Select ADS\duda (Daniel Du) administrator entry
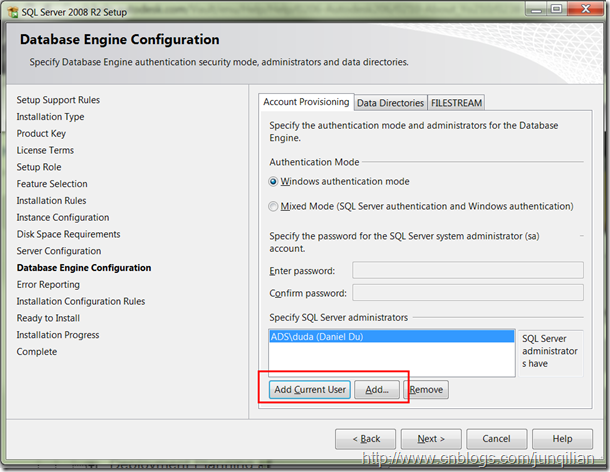The image size is (610, 472). pyautogui.click(x=391, y=337)
